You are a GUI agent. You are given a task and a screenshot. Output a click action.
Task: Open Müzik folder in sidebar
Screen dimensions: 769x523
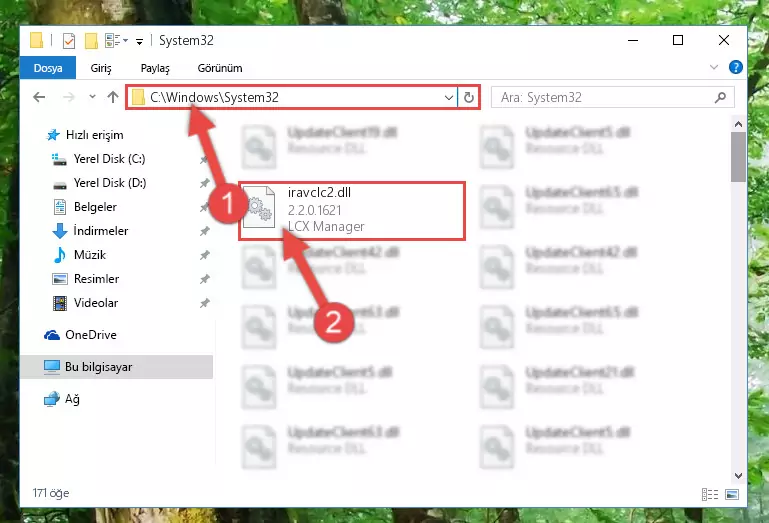[89, 255]
